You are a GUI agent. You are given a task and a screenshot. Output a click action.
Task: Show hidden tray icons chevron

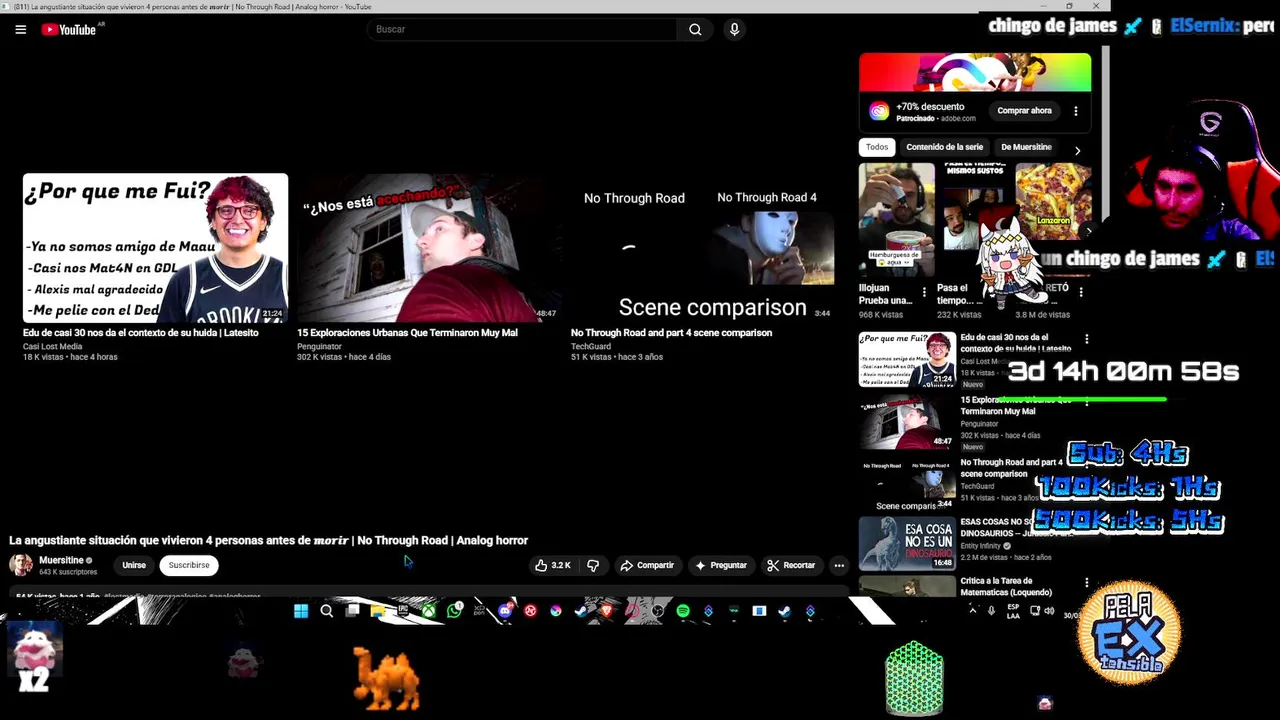[973, 610]
